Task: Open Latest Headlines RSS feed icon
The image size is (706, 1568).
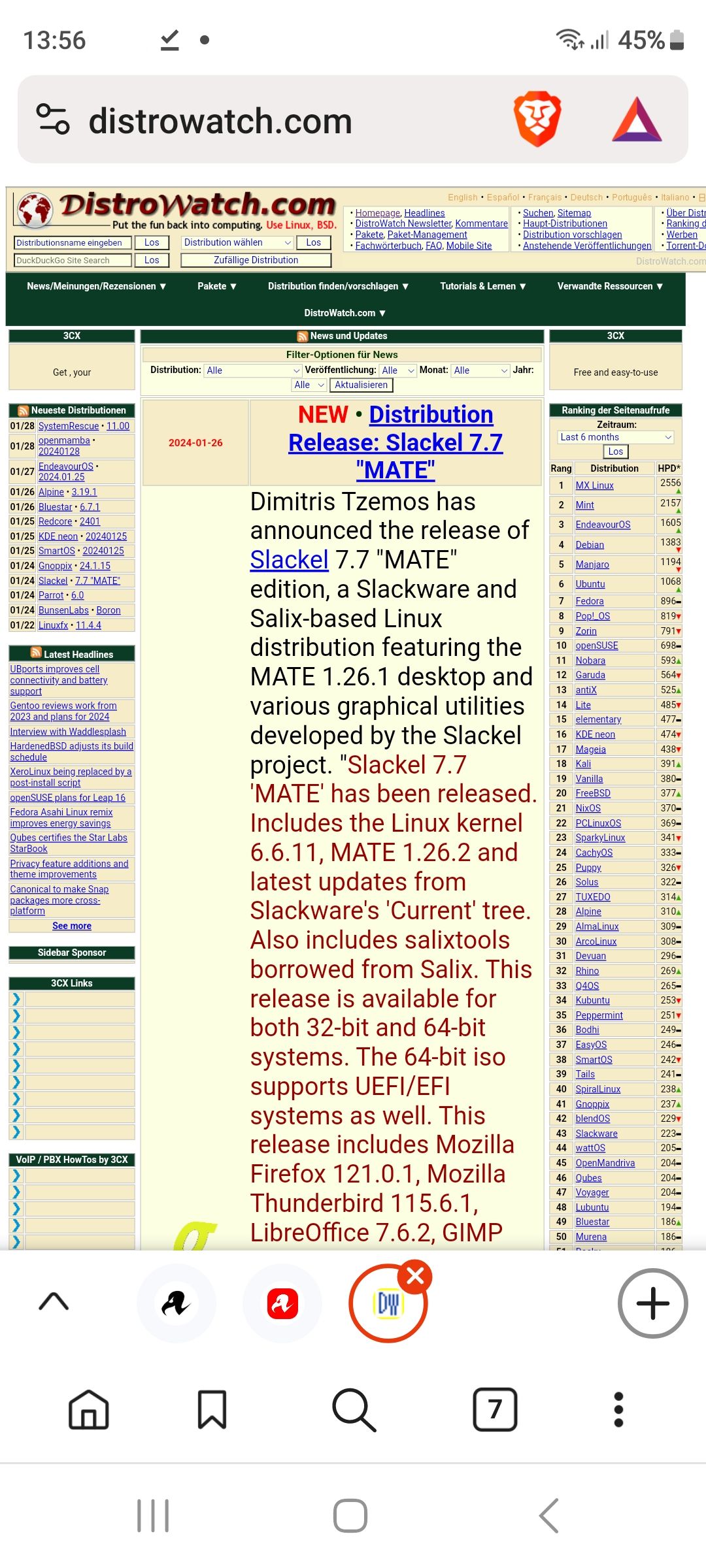Action: pos(36,653)
